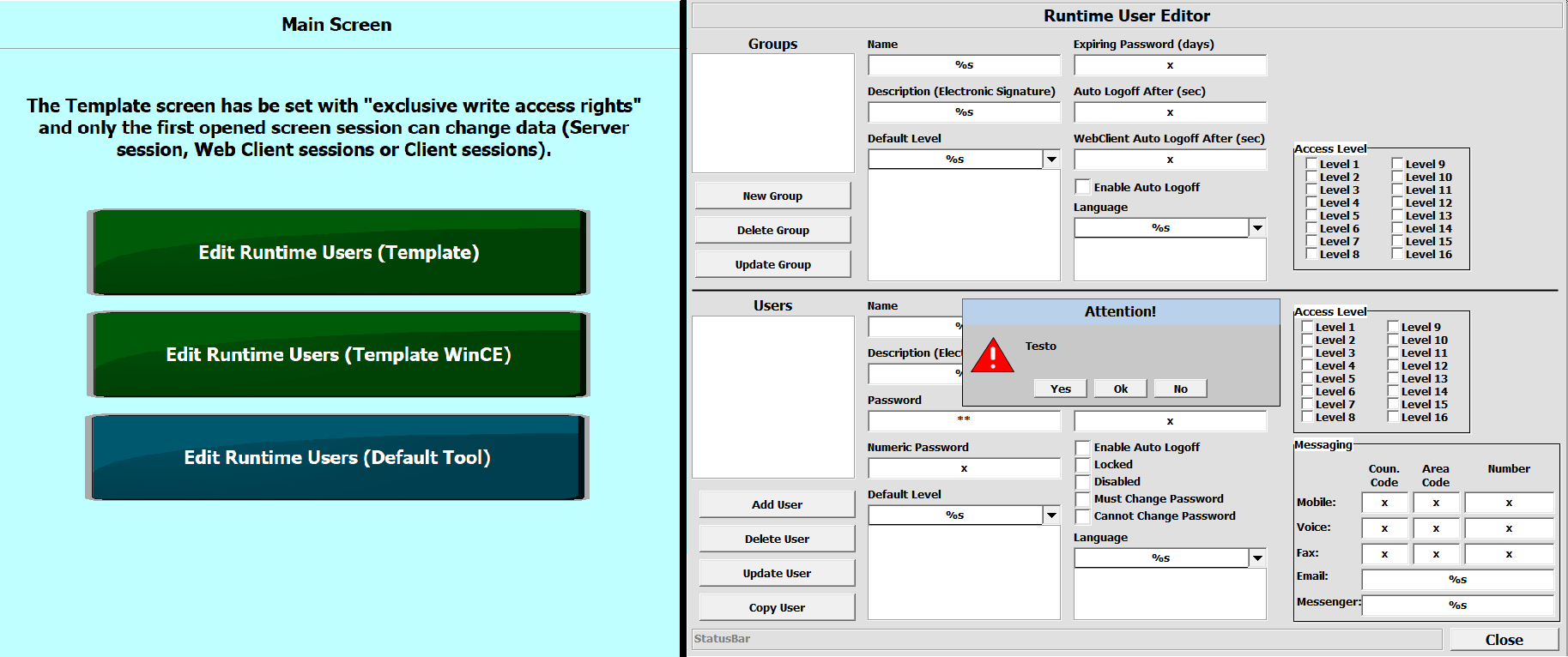Screen dimensions: 1568x657
Task: Open the user Language dropdown
Action: 1257,558
